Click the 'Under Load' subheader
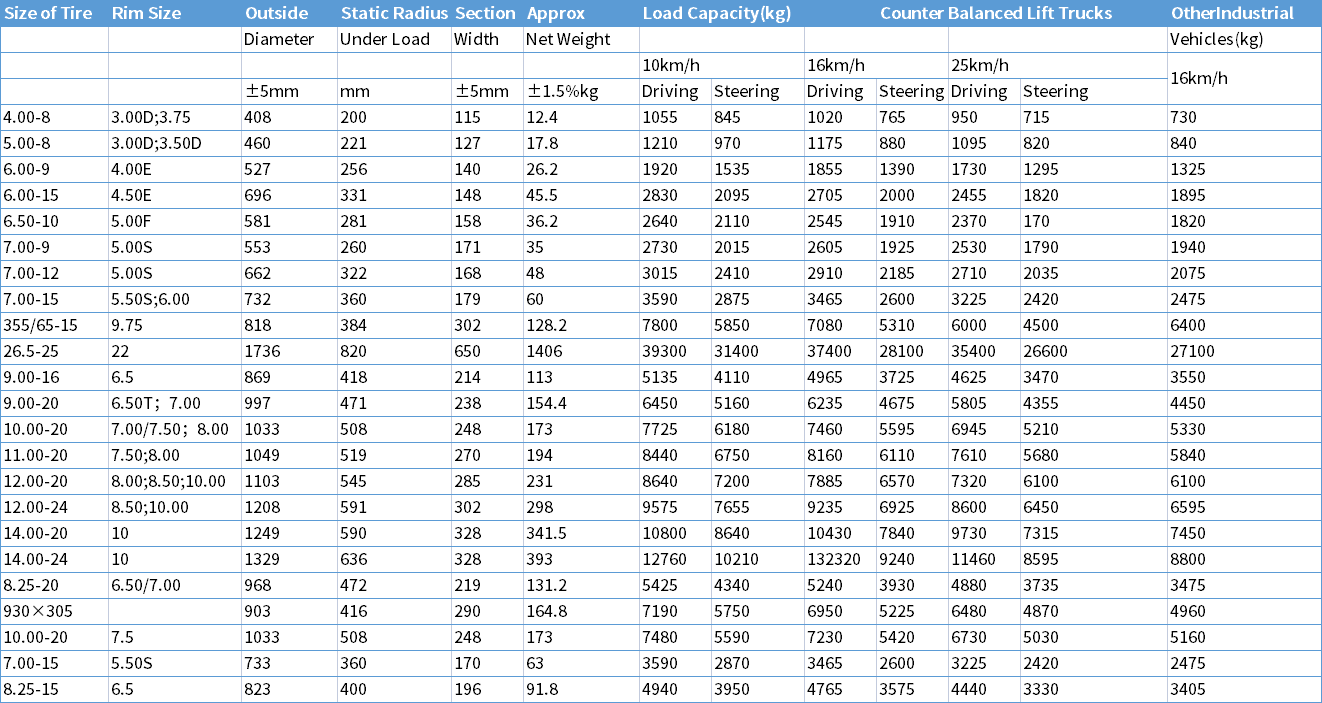The height and width of the screenshot is (703, 1322). coord(385,40)
